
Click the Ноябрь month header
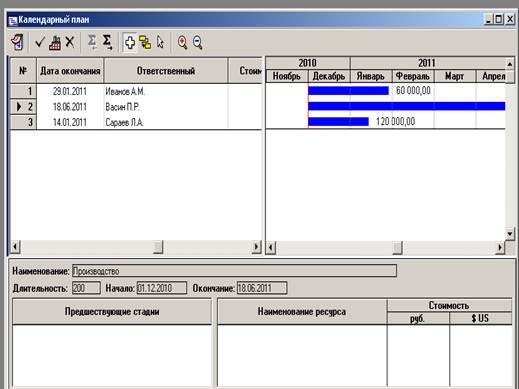pyautogui.click(x=287, y=76)
